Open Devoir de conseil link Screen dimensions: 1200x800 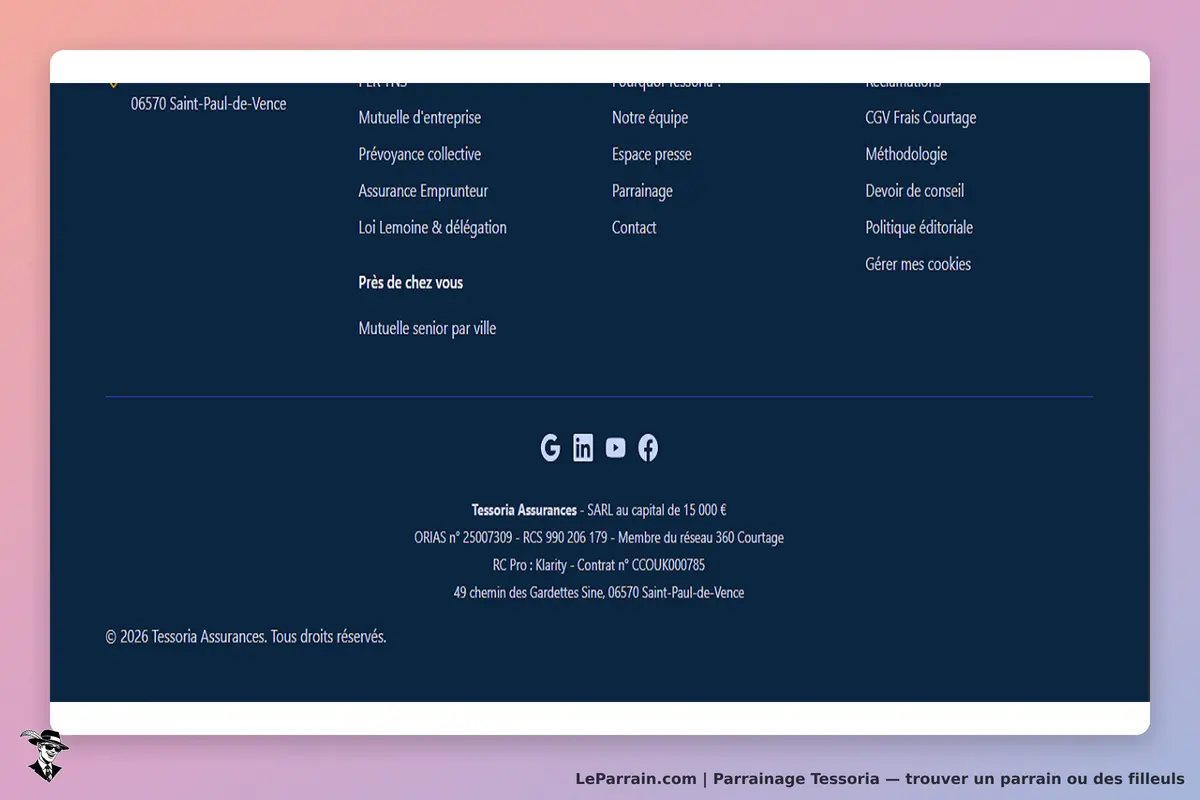tap(915, 191)
